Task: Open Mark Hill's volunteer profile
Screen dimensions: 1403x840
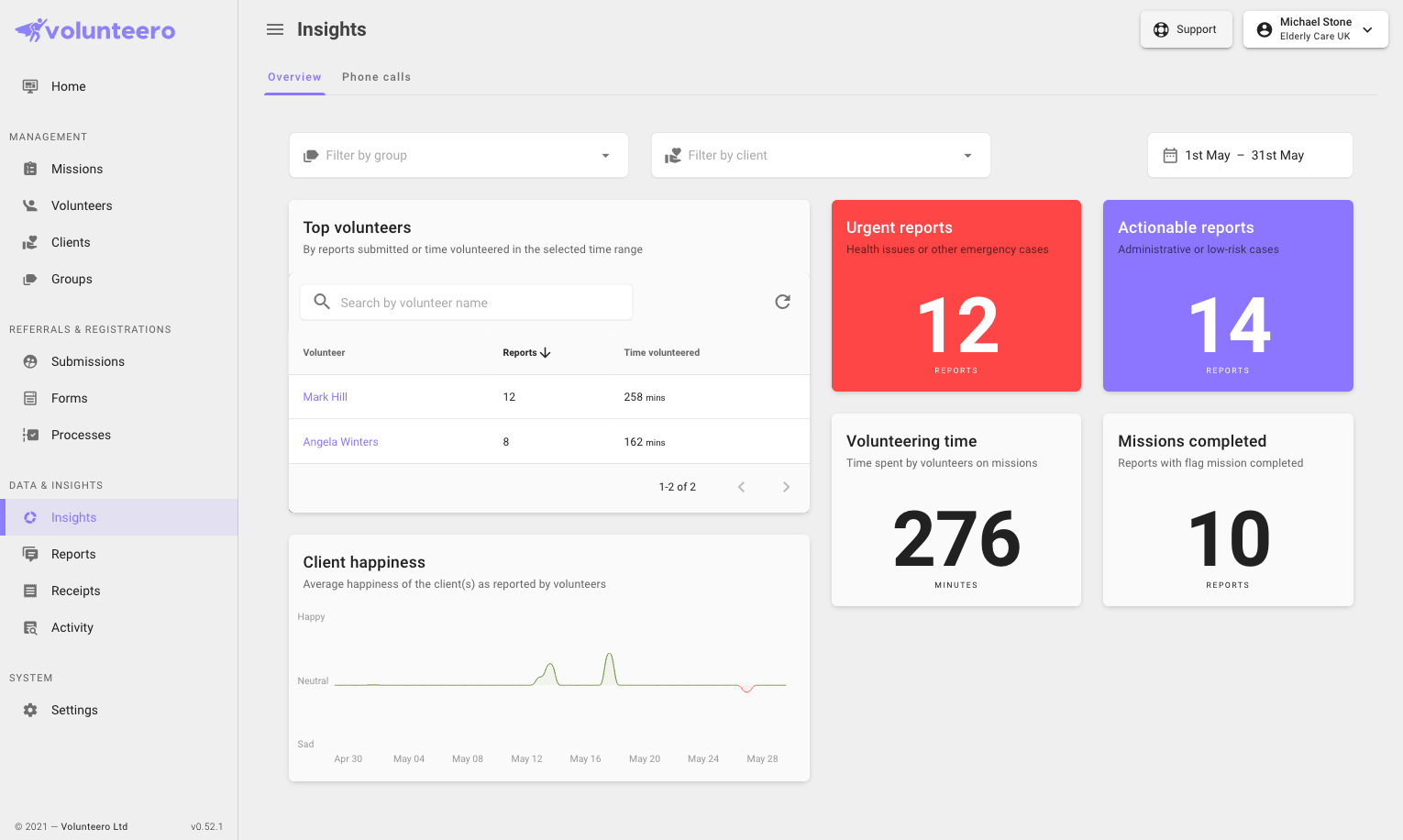Action: 325,396
